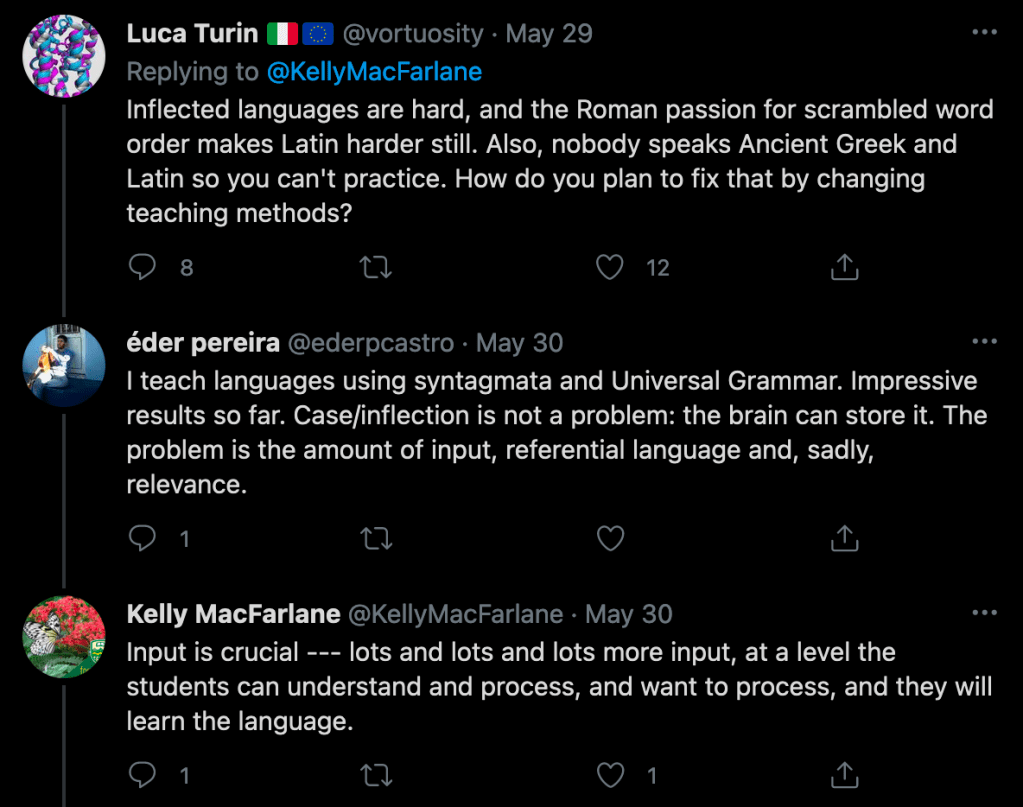
Task: Share éder pereira's tweet
Action: [844, 539]
